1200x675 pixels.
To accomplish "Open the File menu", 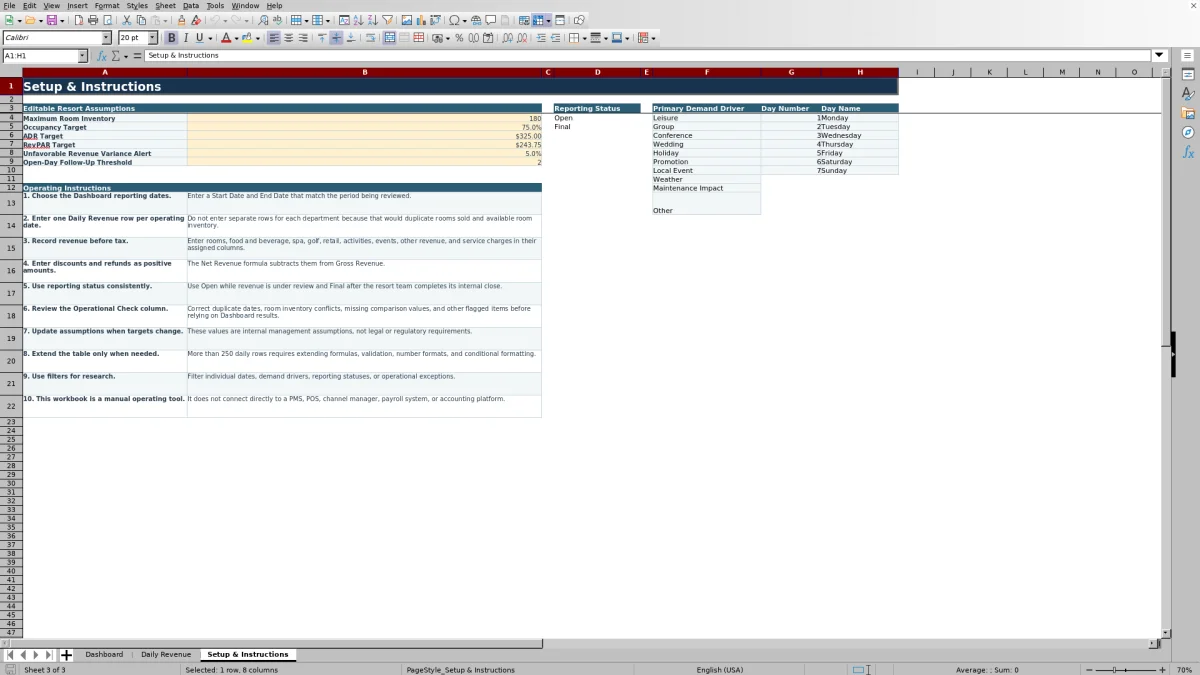I will coord(9,6).
